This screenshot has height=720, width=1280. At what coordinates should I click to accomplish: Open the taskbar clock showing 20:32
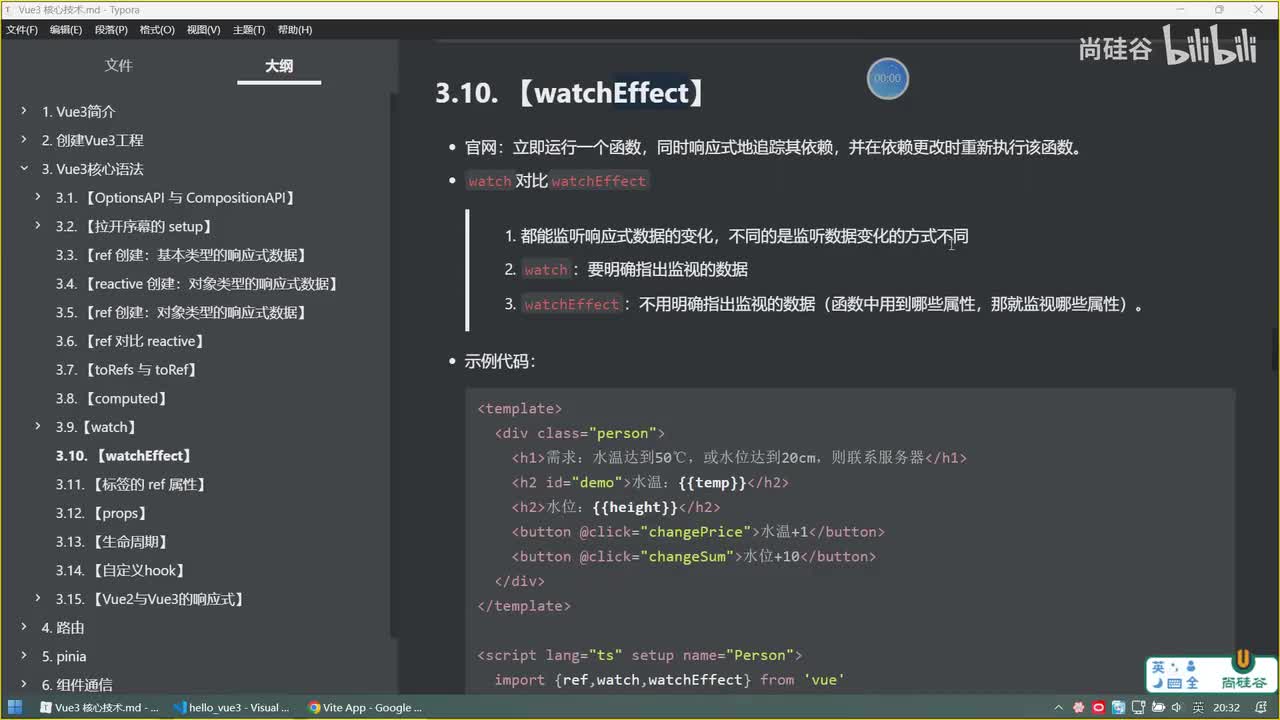point(1226,707)
